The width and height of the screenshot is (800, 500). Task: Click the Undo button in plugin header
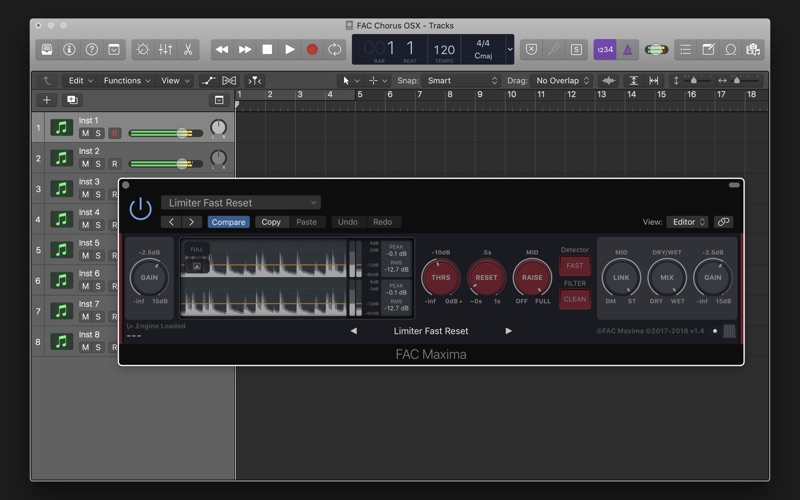pos(347,222)
